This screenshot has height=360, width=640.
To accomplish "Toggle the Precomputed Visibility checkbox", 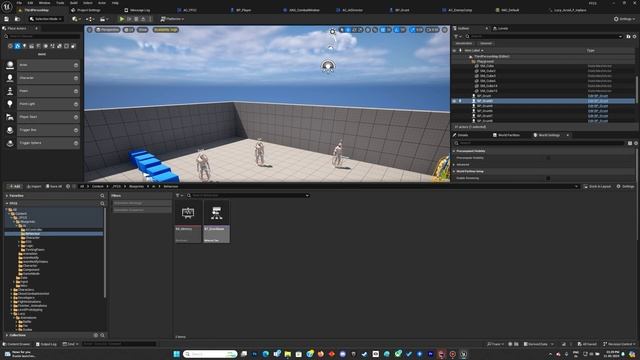I will 548,158.
